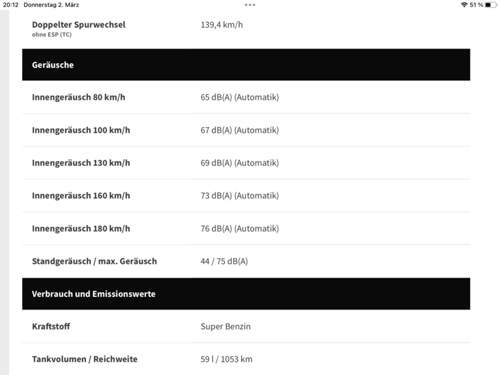Click the Innengeräusch 80 km/h row

[246, 97]
